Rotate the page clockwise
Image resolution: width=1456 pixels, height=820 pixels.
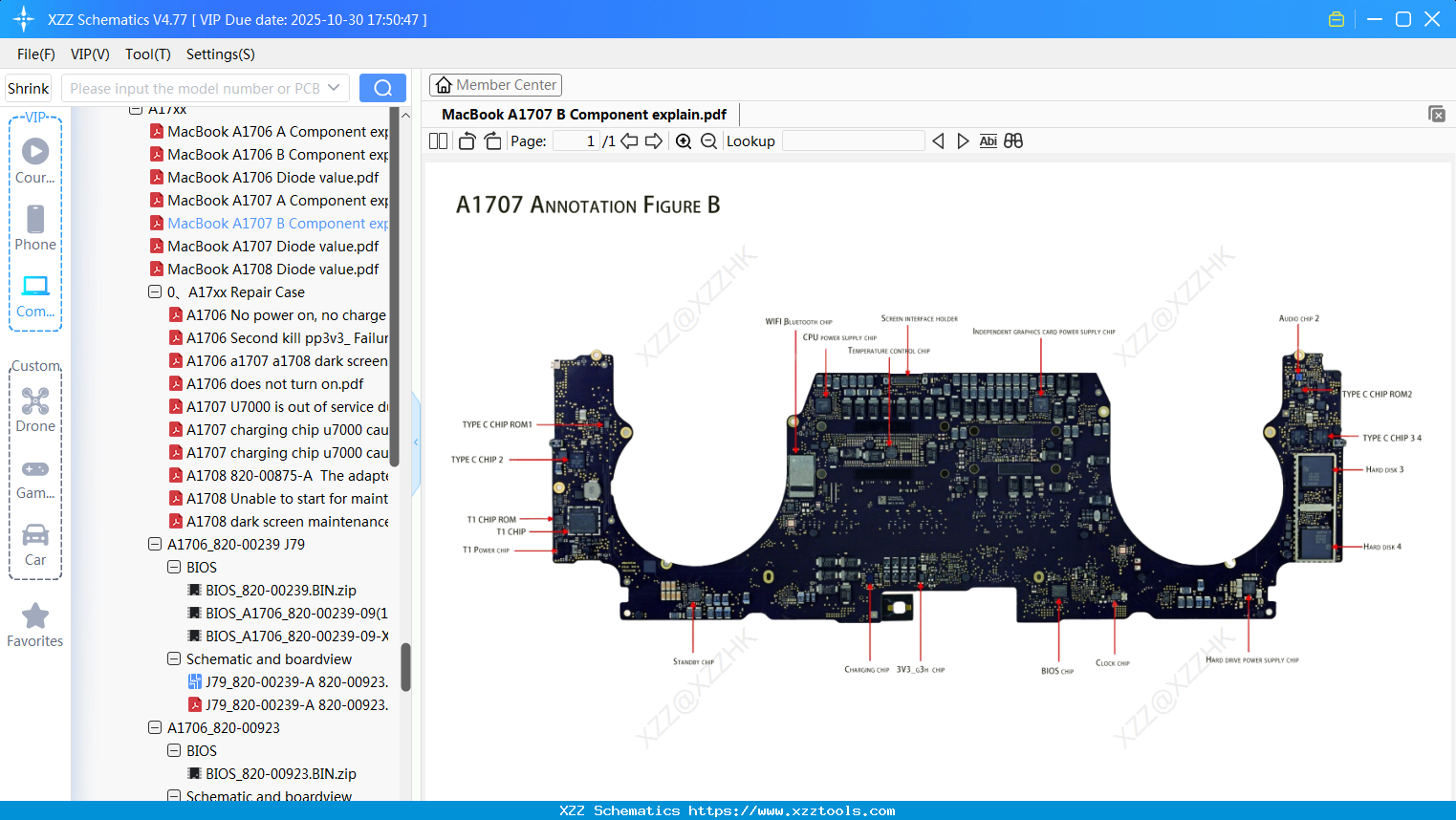point(492,141)
